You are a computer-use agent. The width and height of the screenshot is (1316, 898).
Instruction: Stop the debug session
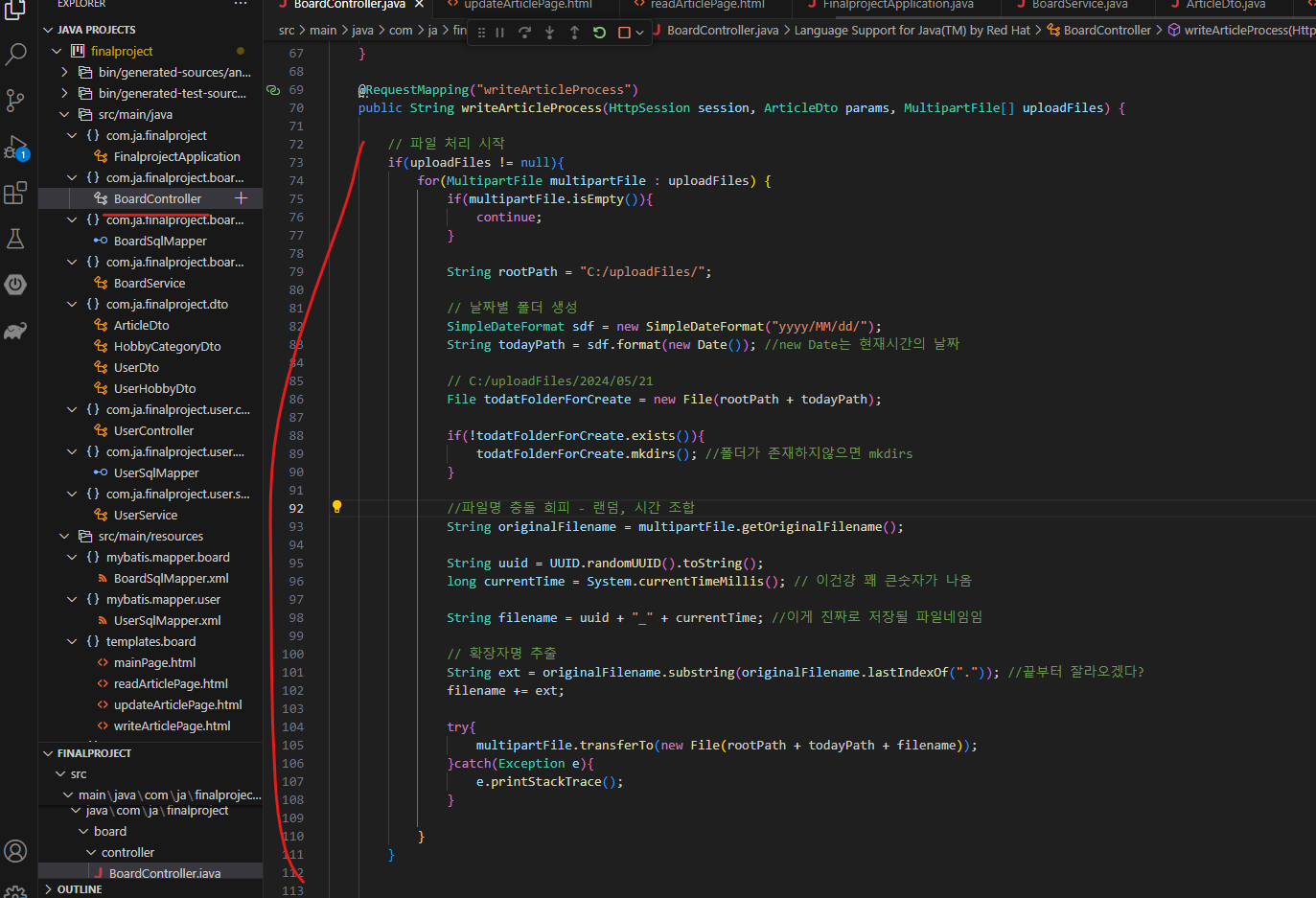624,33
